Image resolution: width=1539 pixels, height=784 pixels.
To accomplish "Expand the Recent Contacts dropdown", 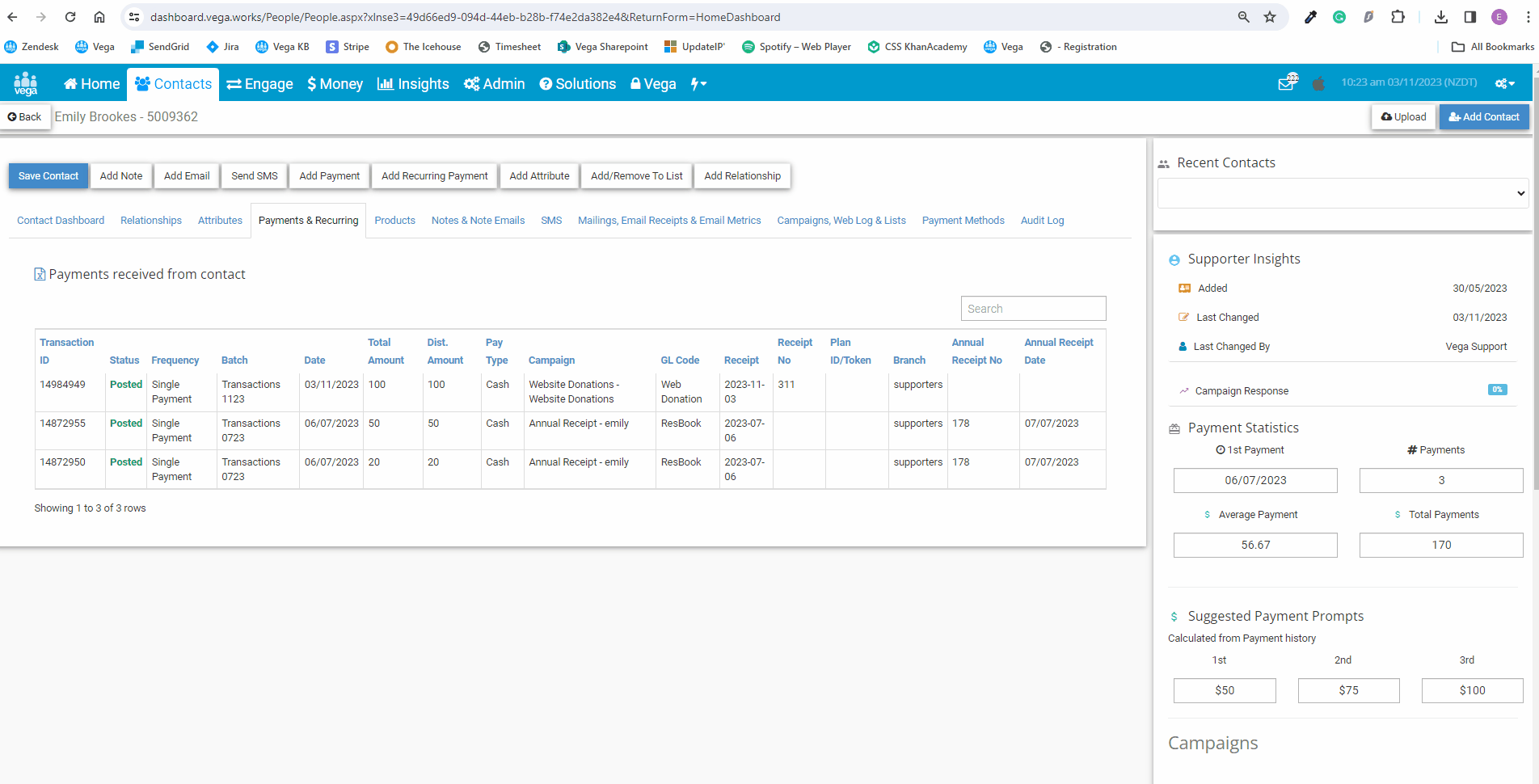I will [x=1343, y=193].
